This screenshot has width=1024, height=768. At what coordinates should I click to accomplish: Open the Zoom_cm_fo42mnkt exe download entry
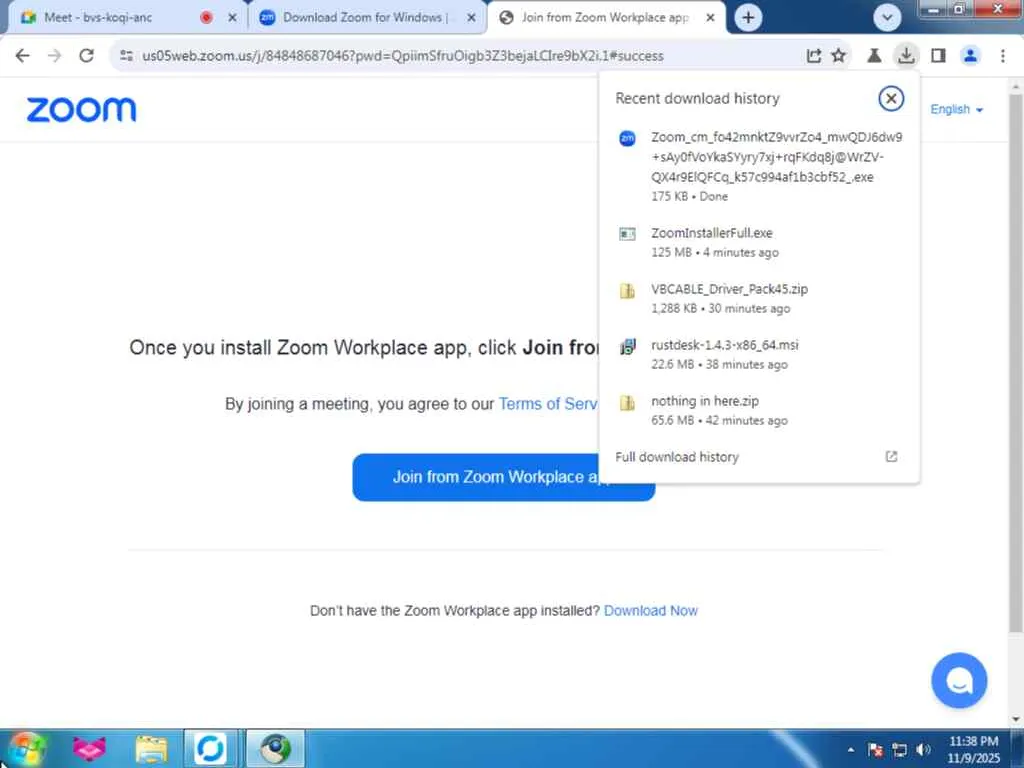(x=759, y=166)
